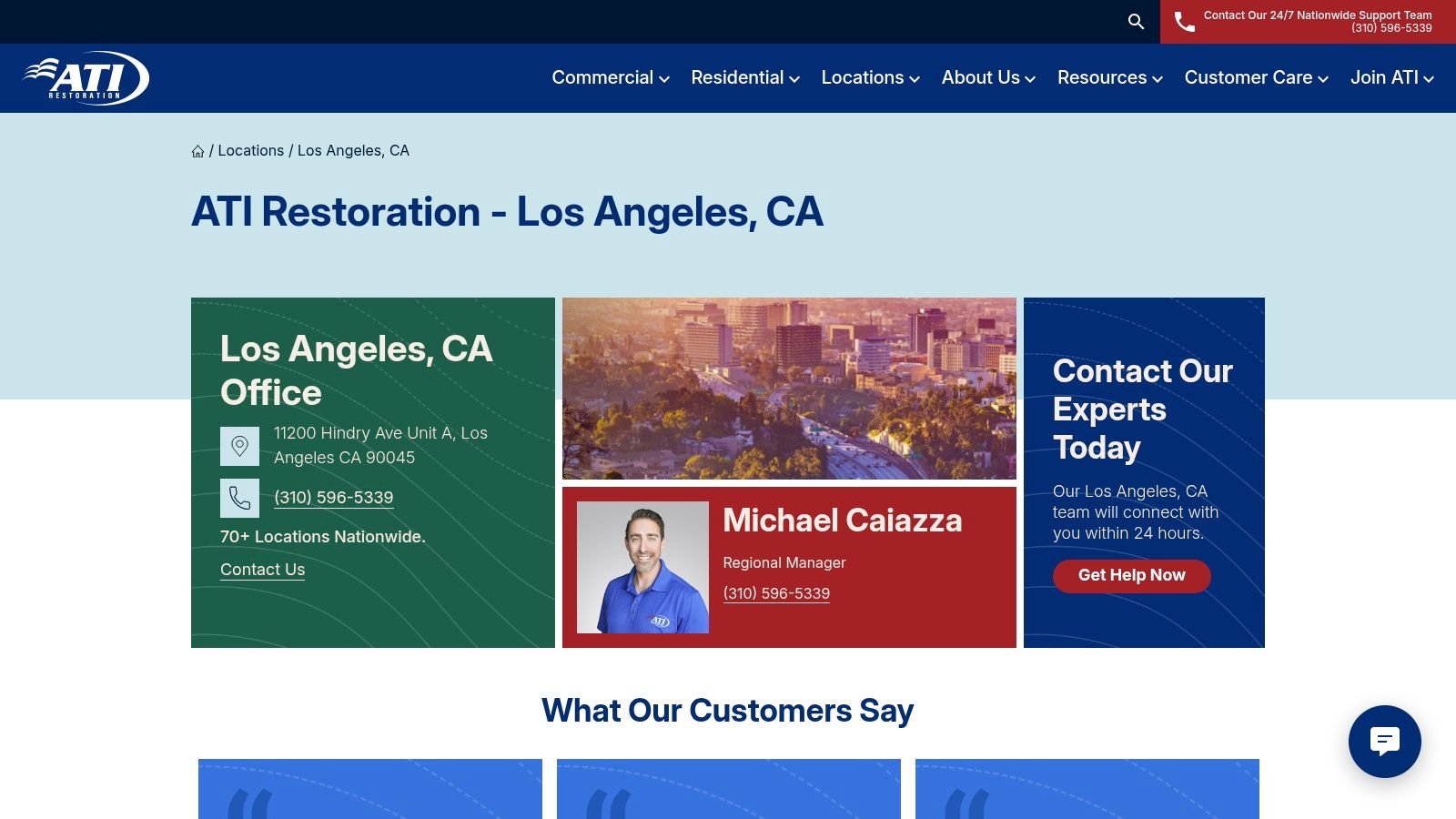Image resolution: width=1456 pixels, height=819 pixels.
Task: Select About Us in the navigation bar
Action: 980,77
